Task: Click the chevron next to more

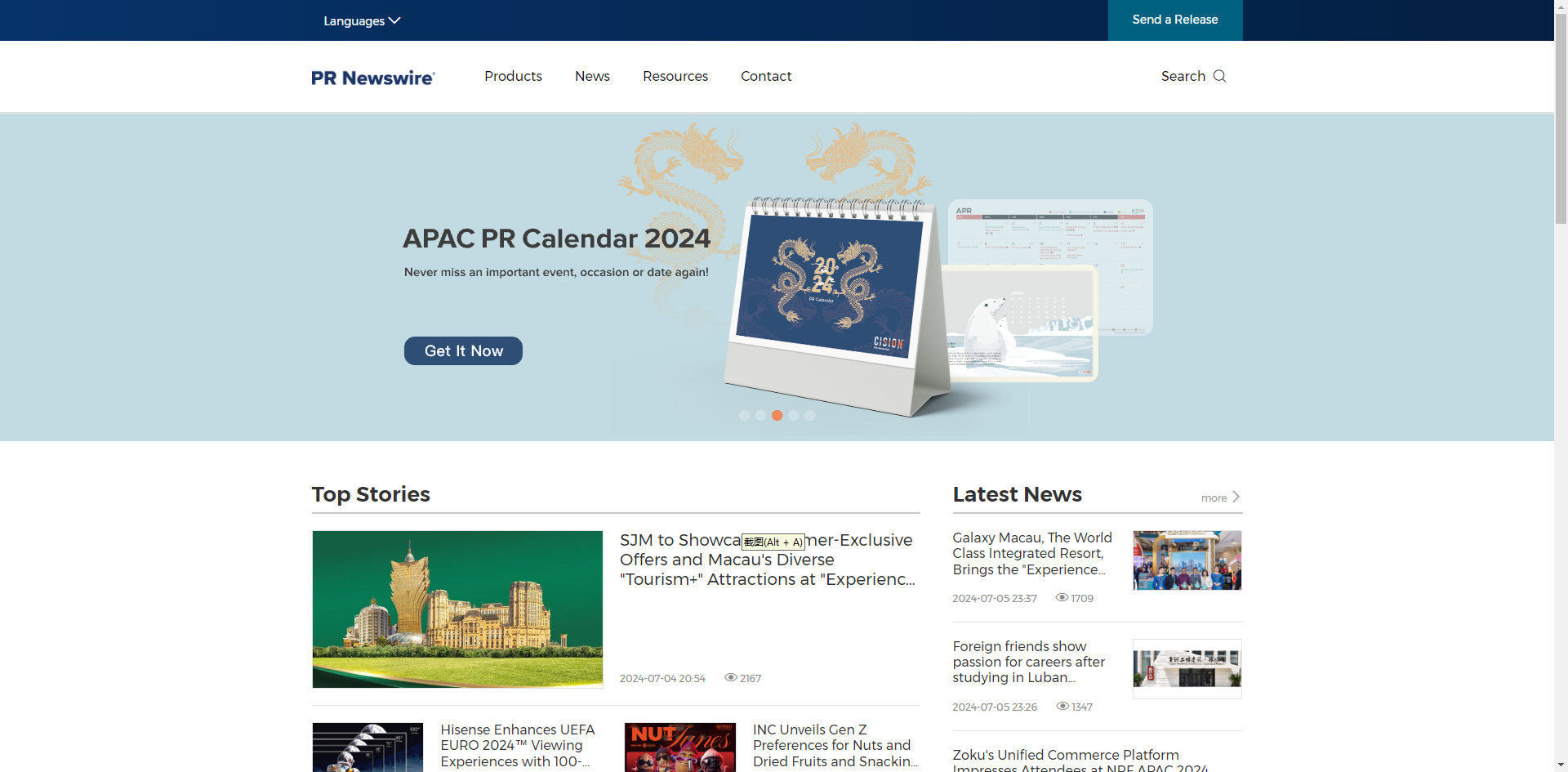Action: (x=1236, y=497)
